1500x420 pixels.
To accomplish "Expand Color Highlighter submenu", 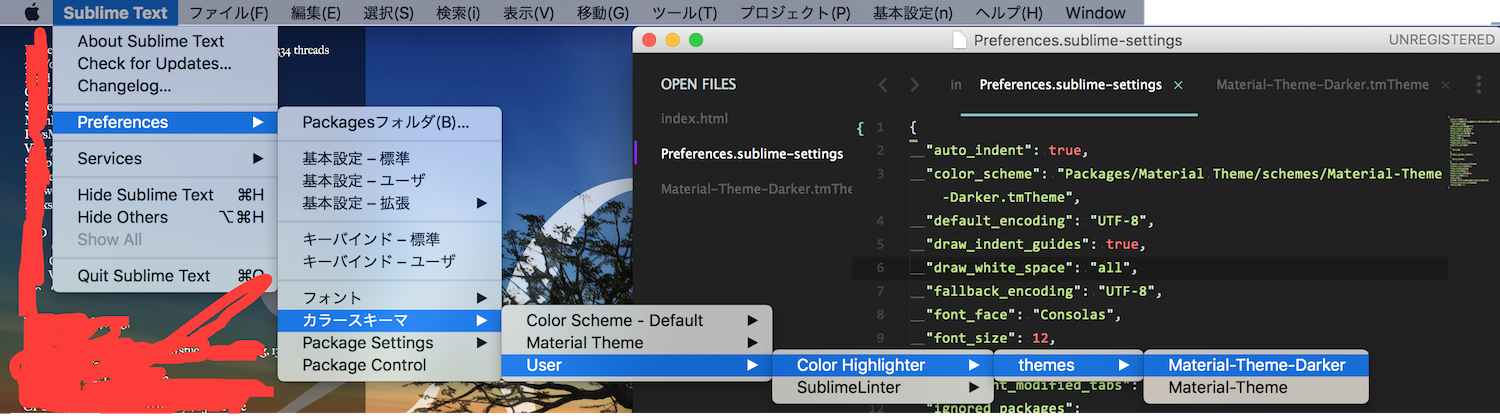I will [883, 365].
